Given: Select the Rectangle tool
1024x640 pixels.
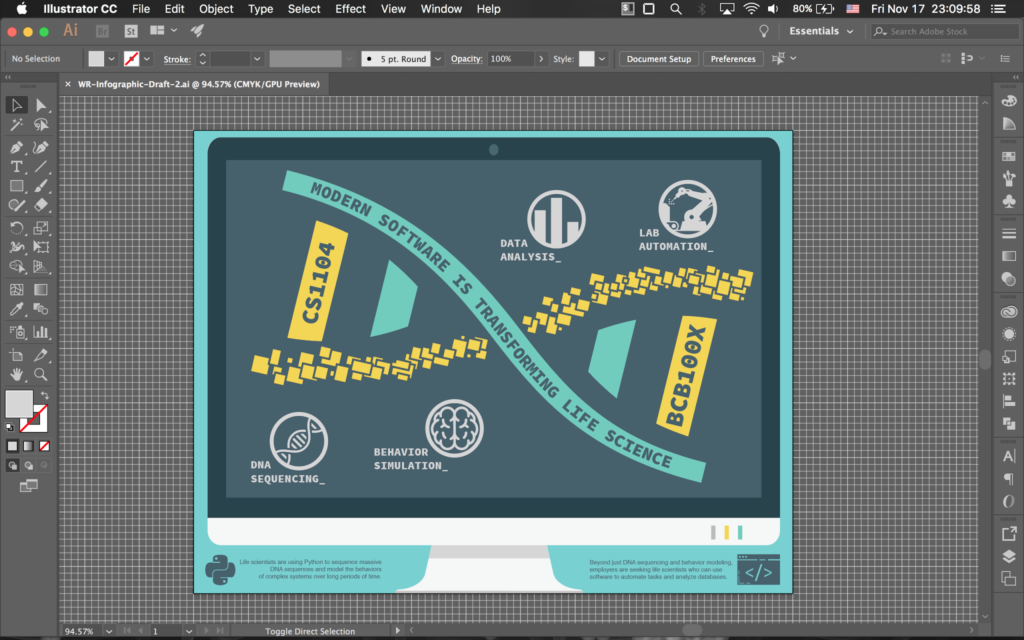Looking at the screenshot, I should click(x=17, y=186).
